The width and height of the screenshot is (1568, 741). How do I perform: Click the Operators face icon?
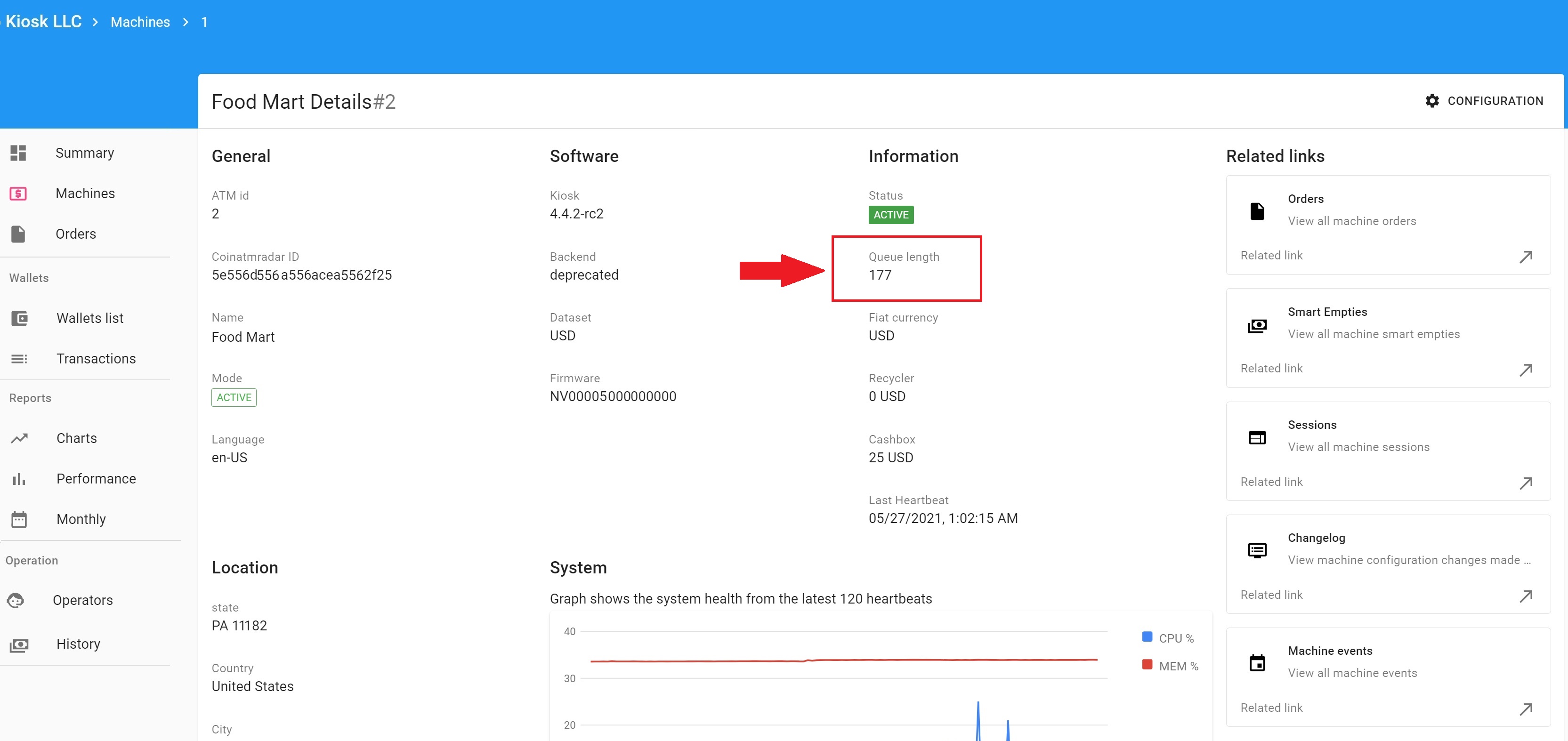pos(16,600)
